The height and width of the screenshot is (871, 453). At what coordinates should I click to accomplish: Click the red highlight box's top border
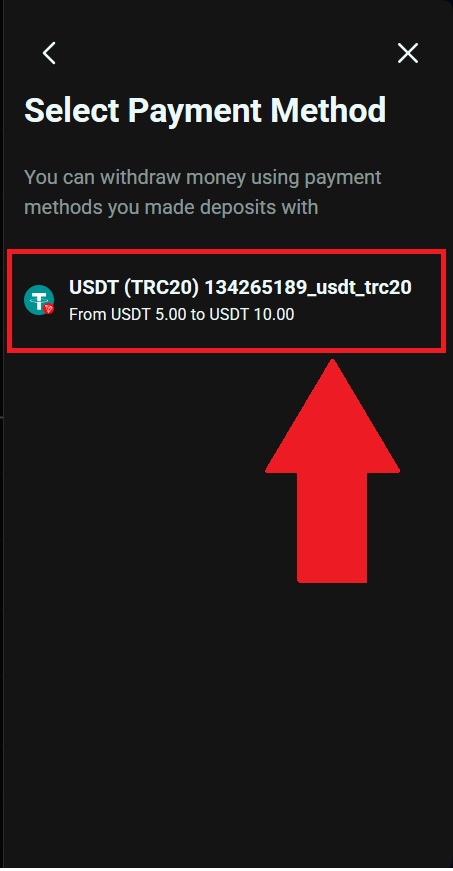click(x=226, y=252)
